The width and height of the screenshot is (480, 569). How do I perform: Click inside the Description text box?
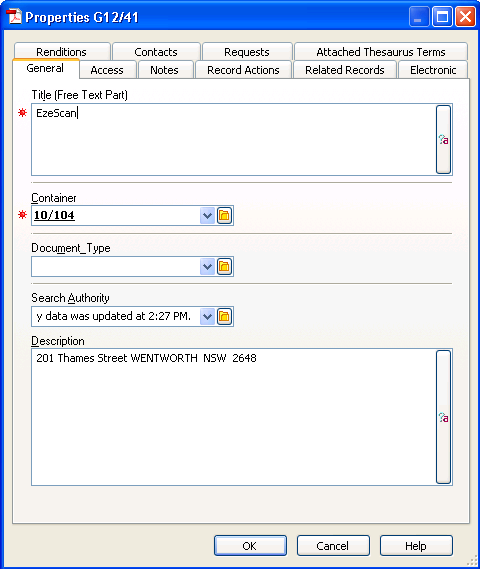pos(233,417)
